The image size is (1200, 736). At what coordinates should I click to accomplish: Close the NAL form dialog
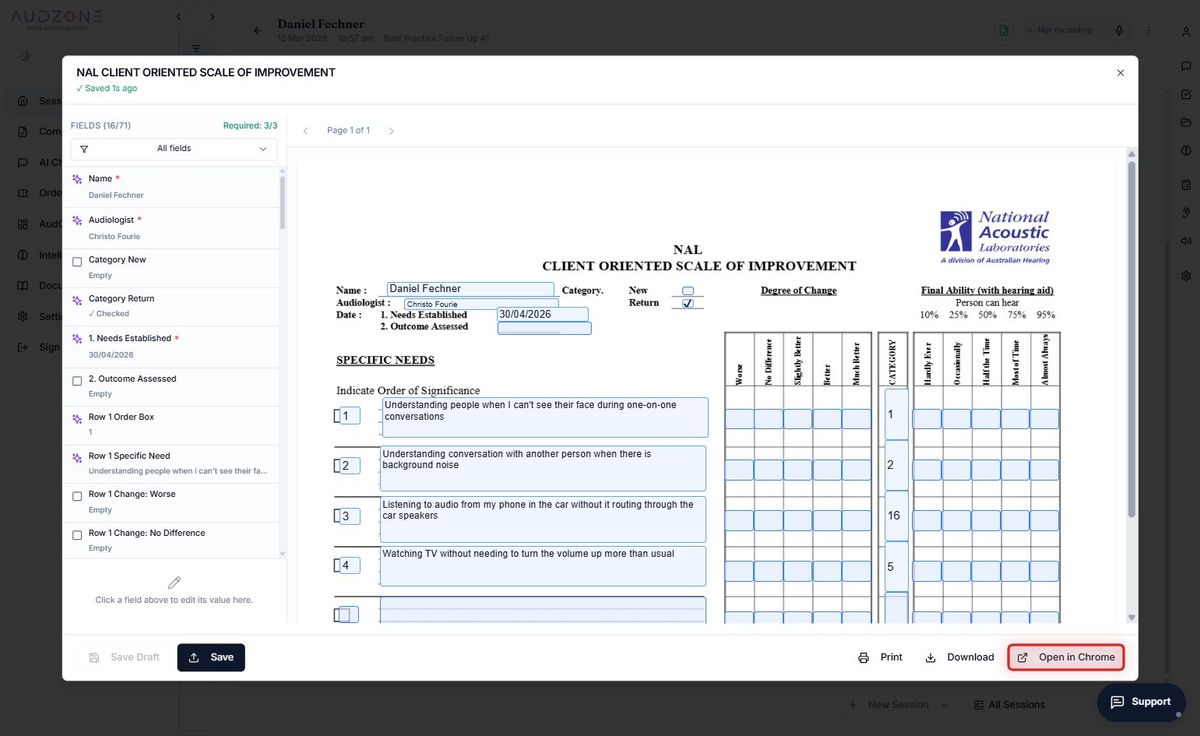(x=1120, y=73)
